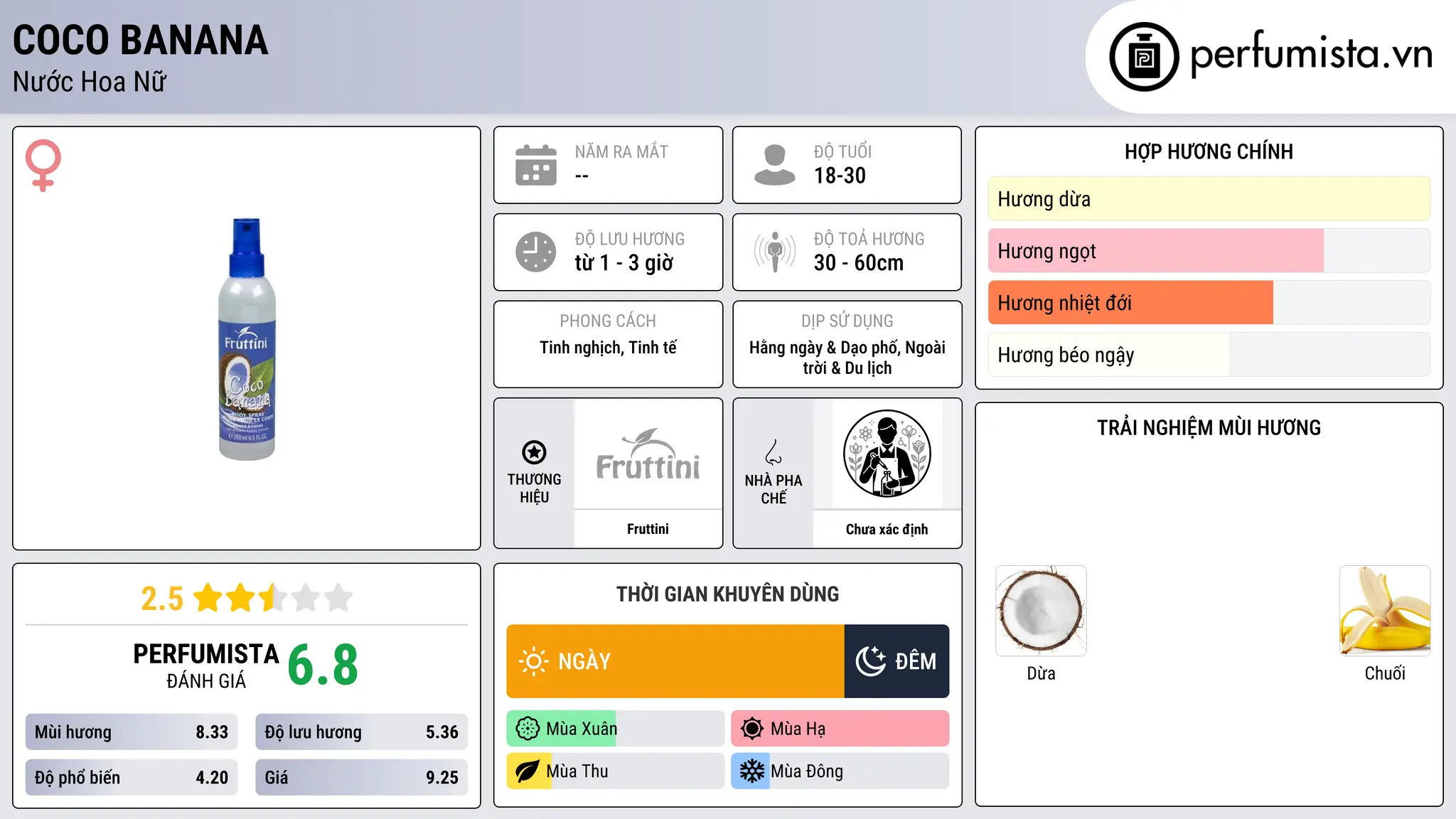
Task: Click the 18-30 age range value
Action: point(840,176)
